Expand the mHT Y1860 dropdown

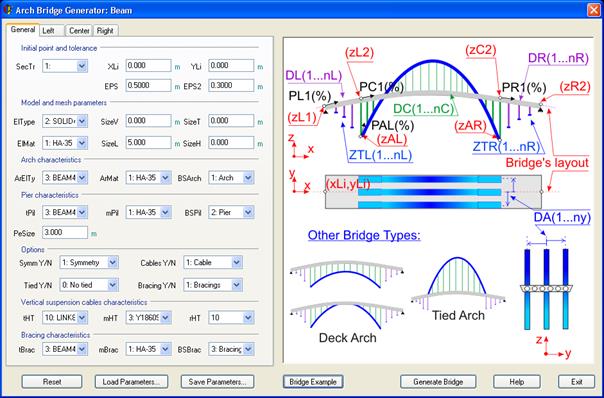click(x=148, y=318)
